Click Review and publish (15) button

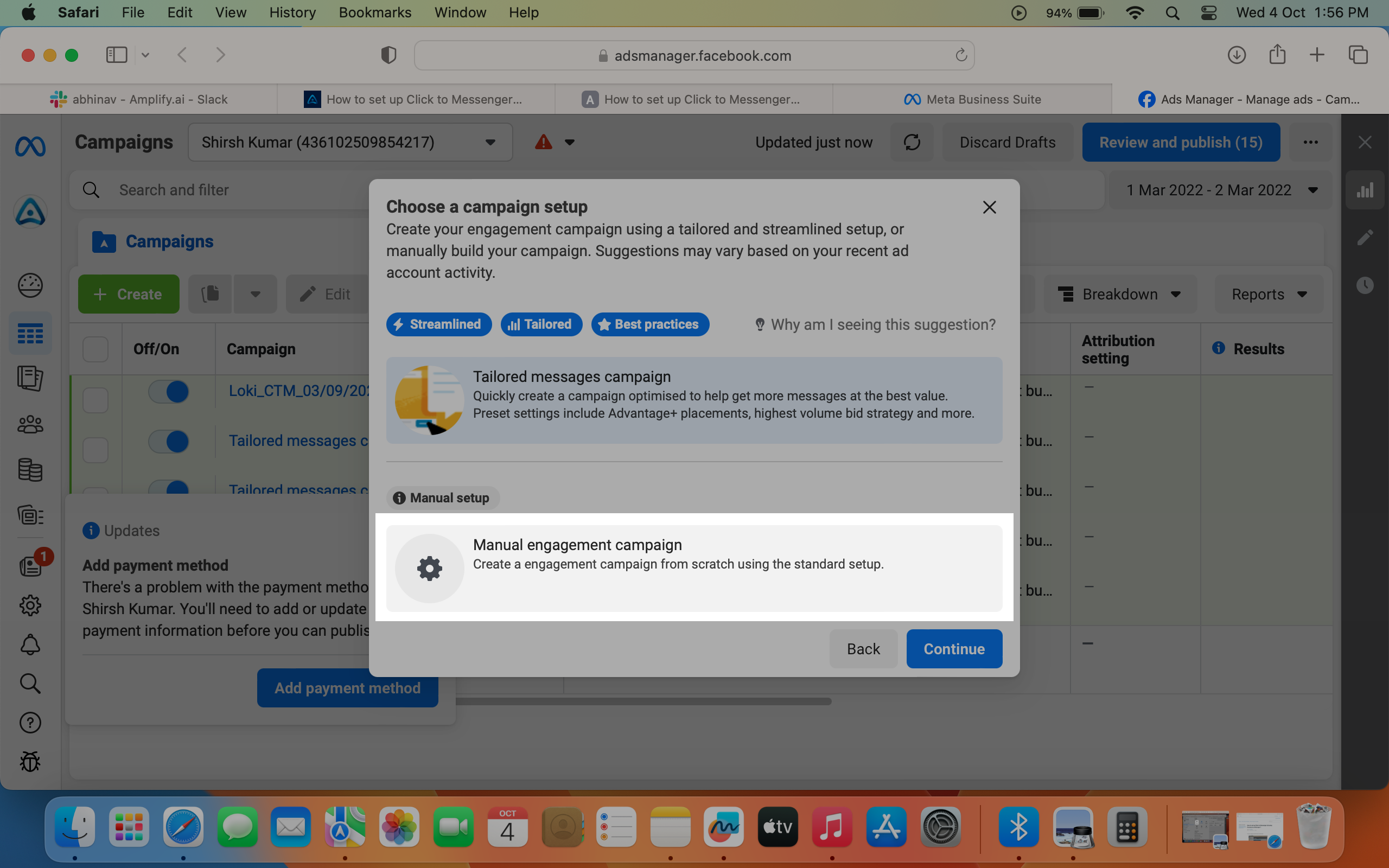point(1181,142)
